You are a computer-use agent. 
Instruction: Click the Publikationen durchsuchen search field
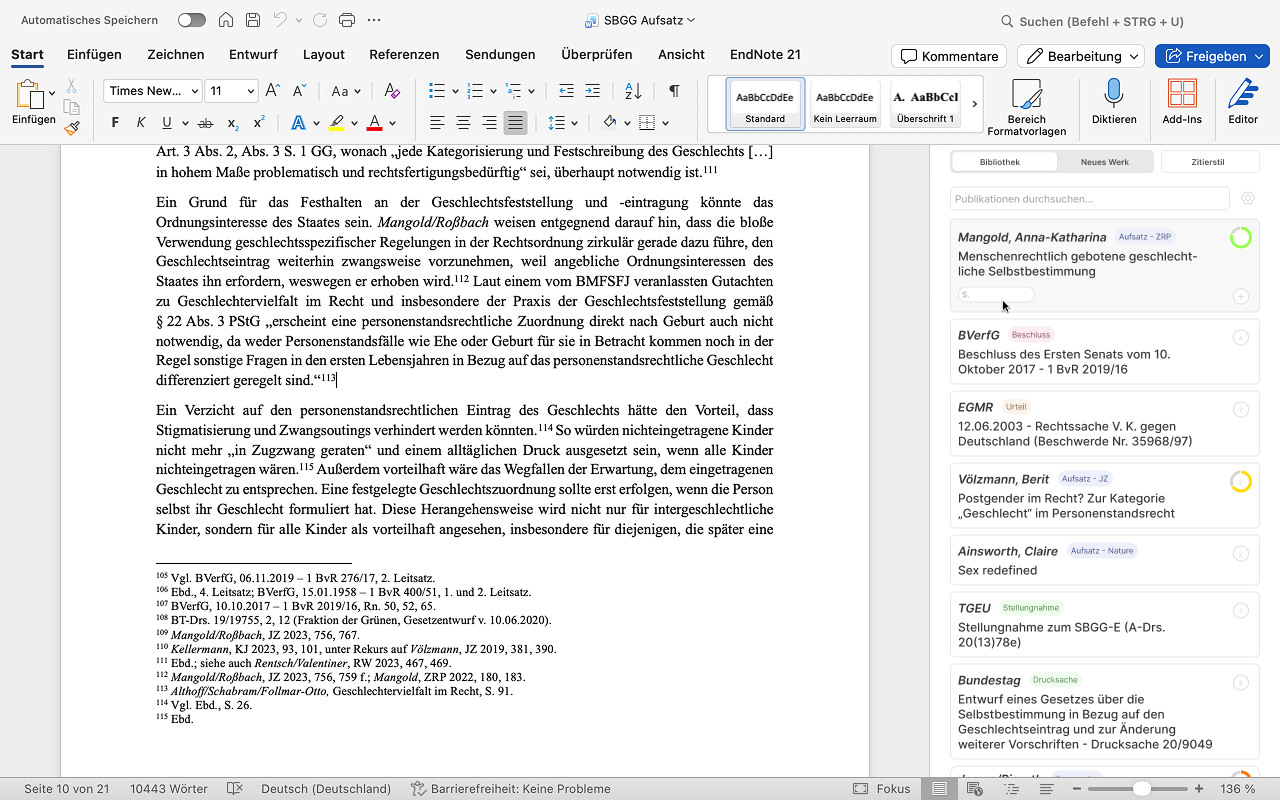[1088, 199]
